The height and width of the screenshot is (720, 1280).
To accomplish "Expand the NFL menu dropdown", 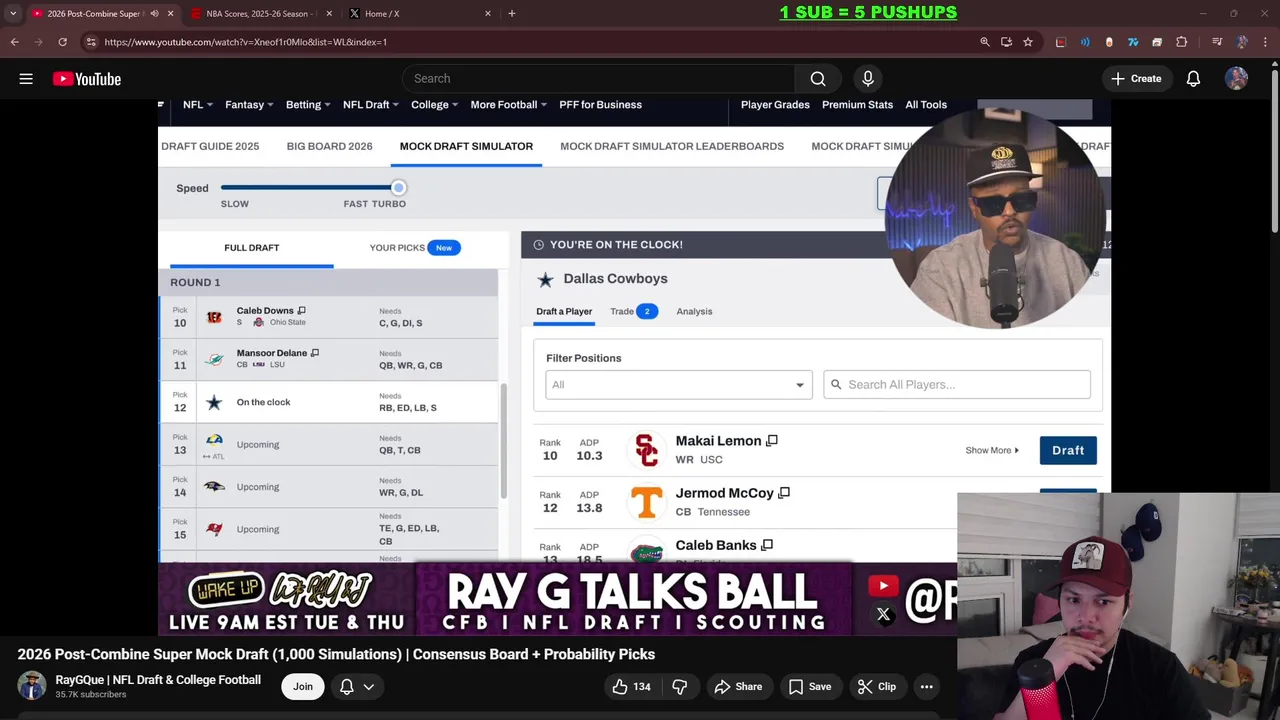I will 198,105.
